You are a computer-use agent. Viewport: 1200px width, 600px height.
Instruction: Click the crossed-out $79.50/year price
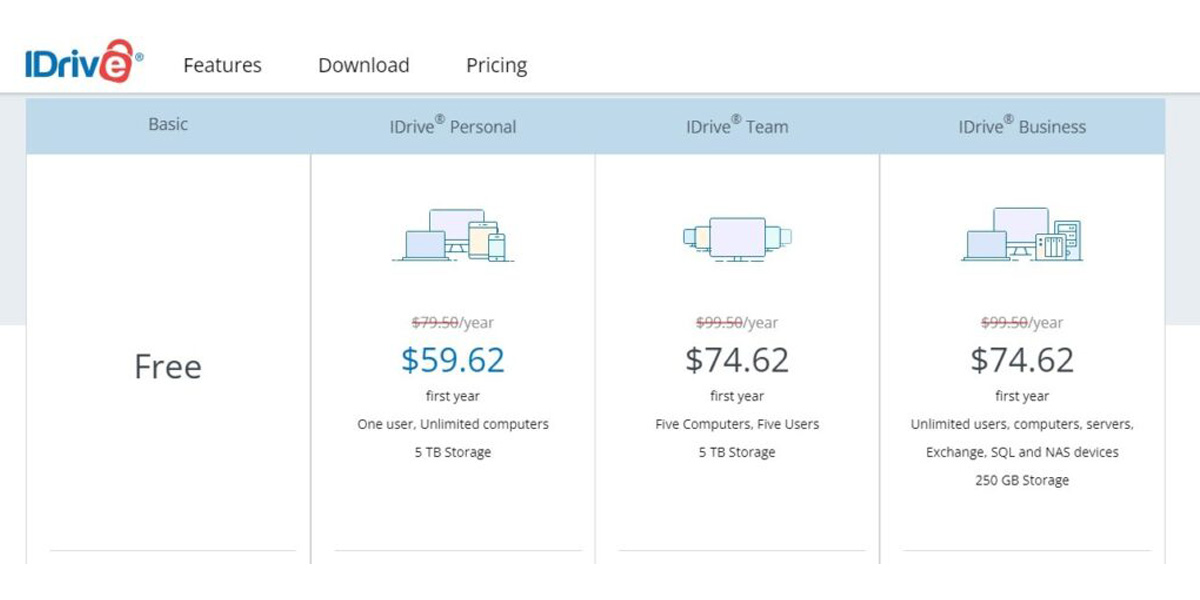[x=453, y=323]
